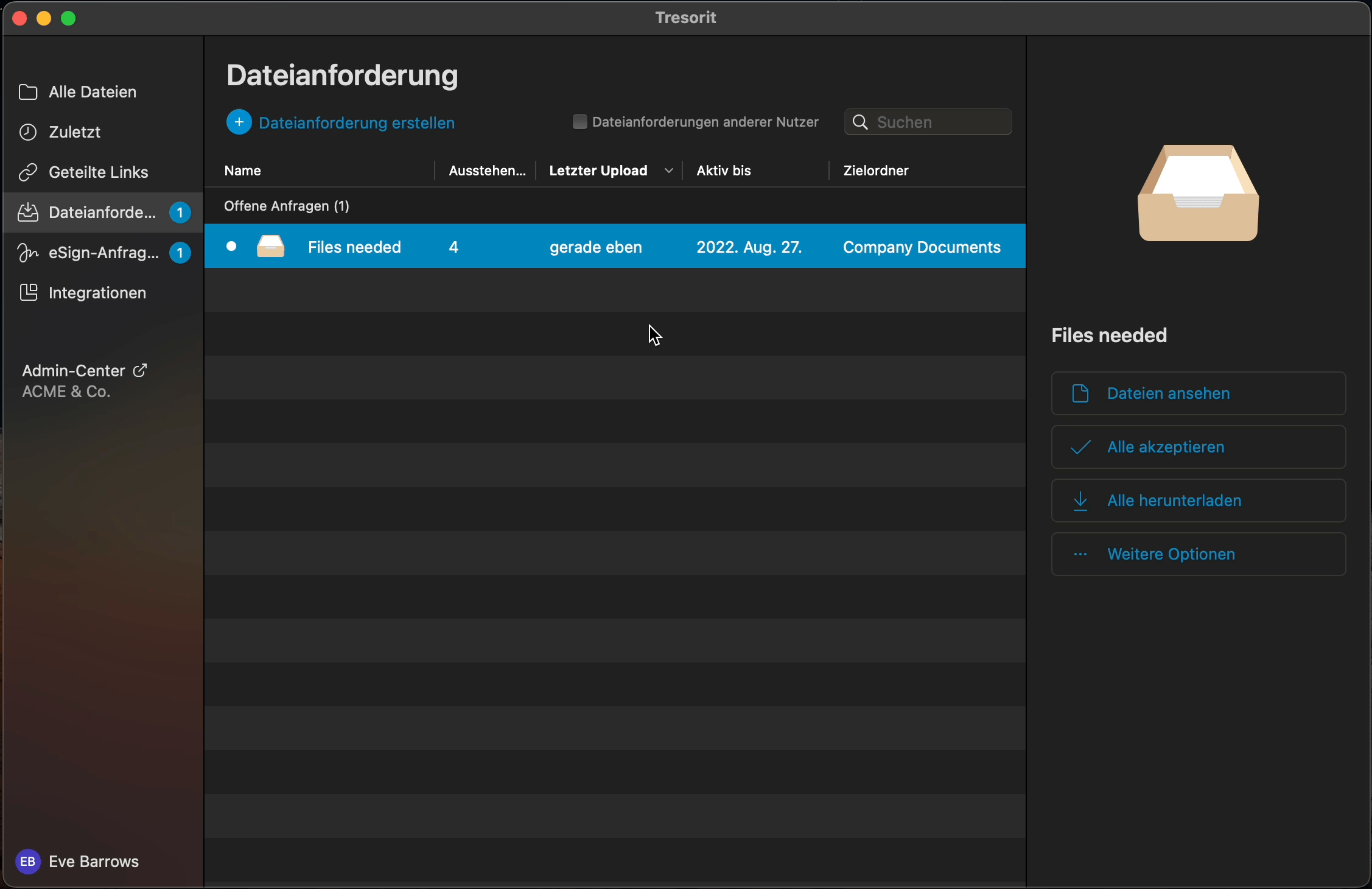This screenshot has width=1372, height=889.
Task: Click the badge count next to Dateianforderung
Action: [180, 213]
